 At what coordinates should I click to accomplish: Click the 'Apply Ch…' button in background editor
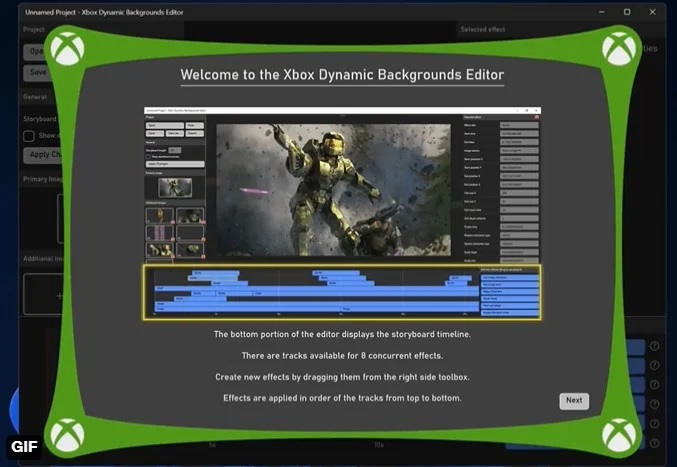43,155
